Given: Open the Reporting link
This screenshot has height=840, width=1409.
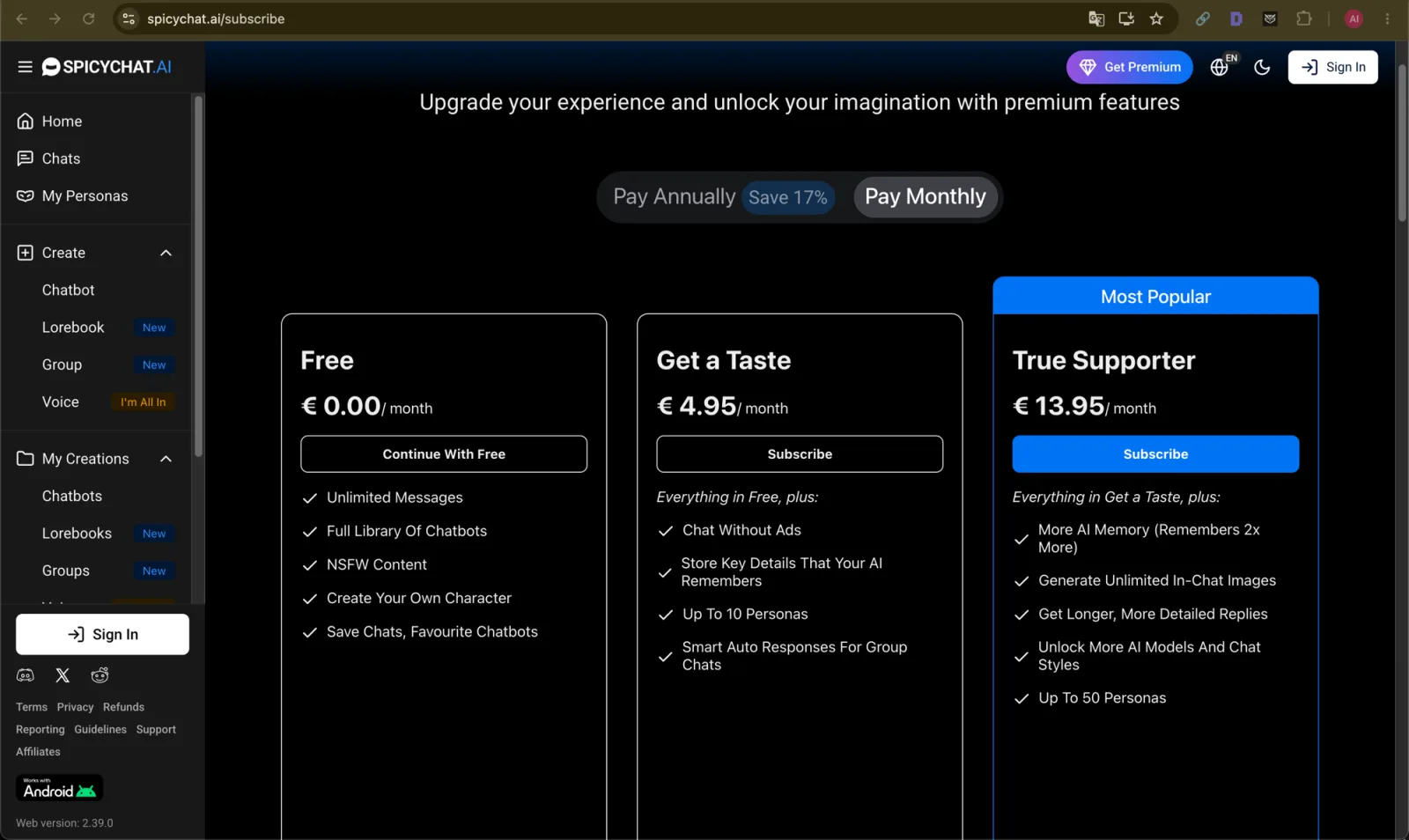Looking at the screenshot, I should coord(41,729).
